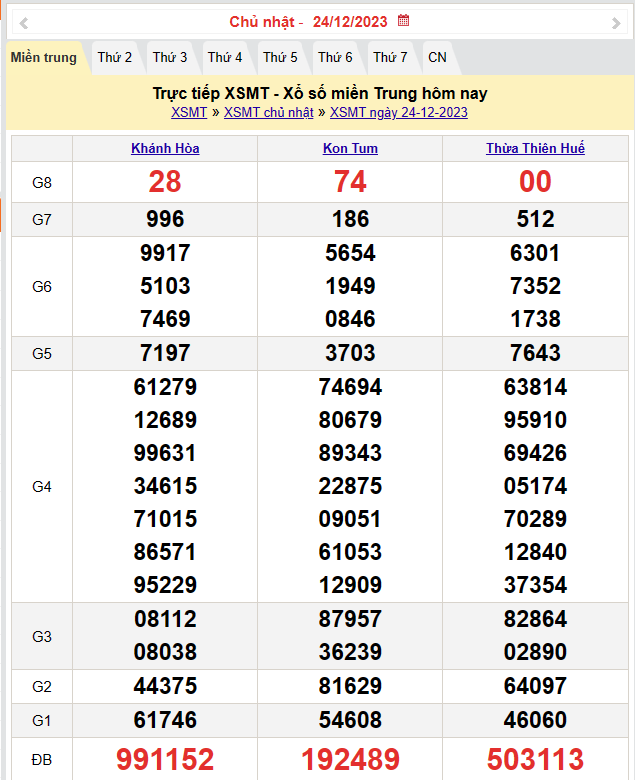
Task: Click G4 number 12909
Action: click(x=351, y=585)
